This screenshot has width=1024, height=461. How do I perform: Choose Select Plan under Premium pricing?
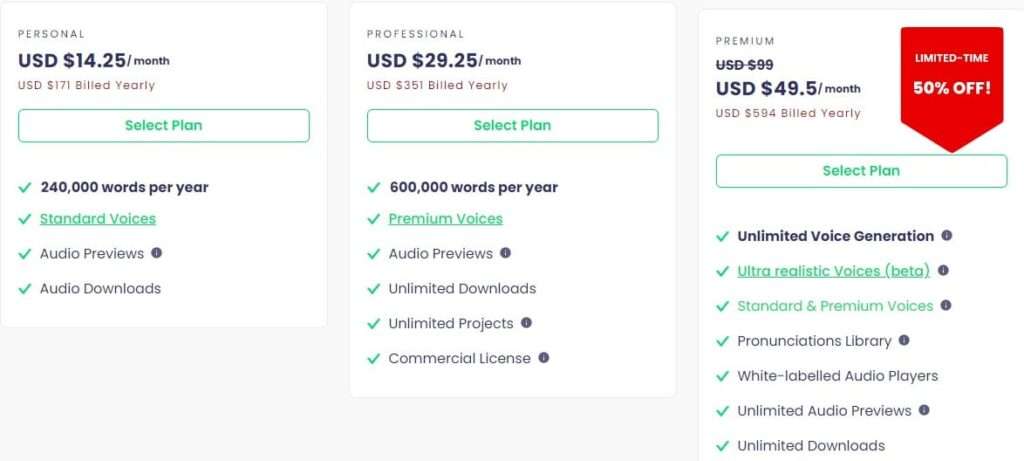coord(861,171)
